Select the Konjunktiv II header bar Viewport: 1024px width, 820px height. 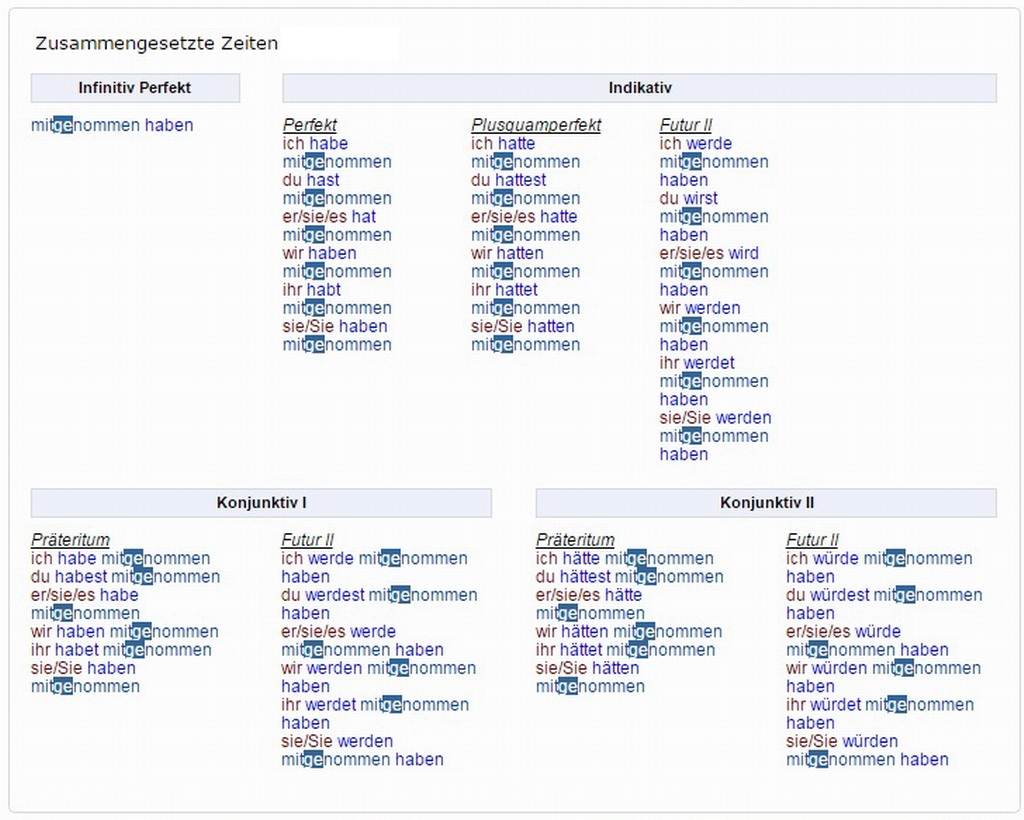pyautogui.click(x=766, y=503)
